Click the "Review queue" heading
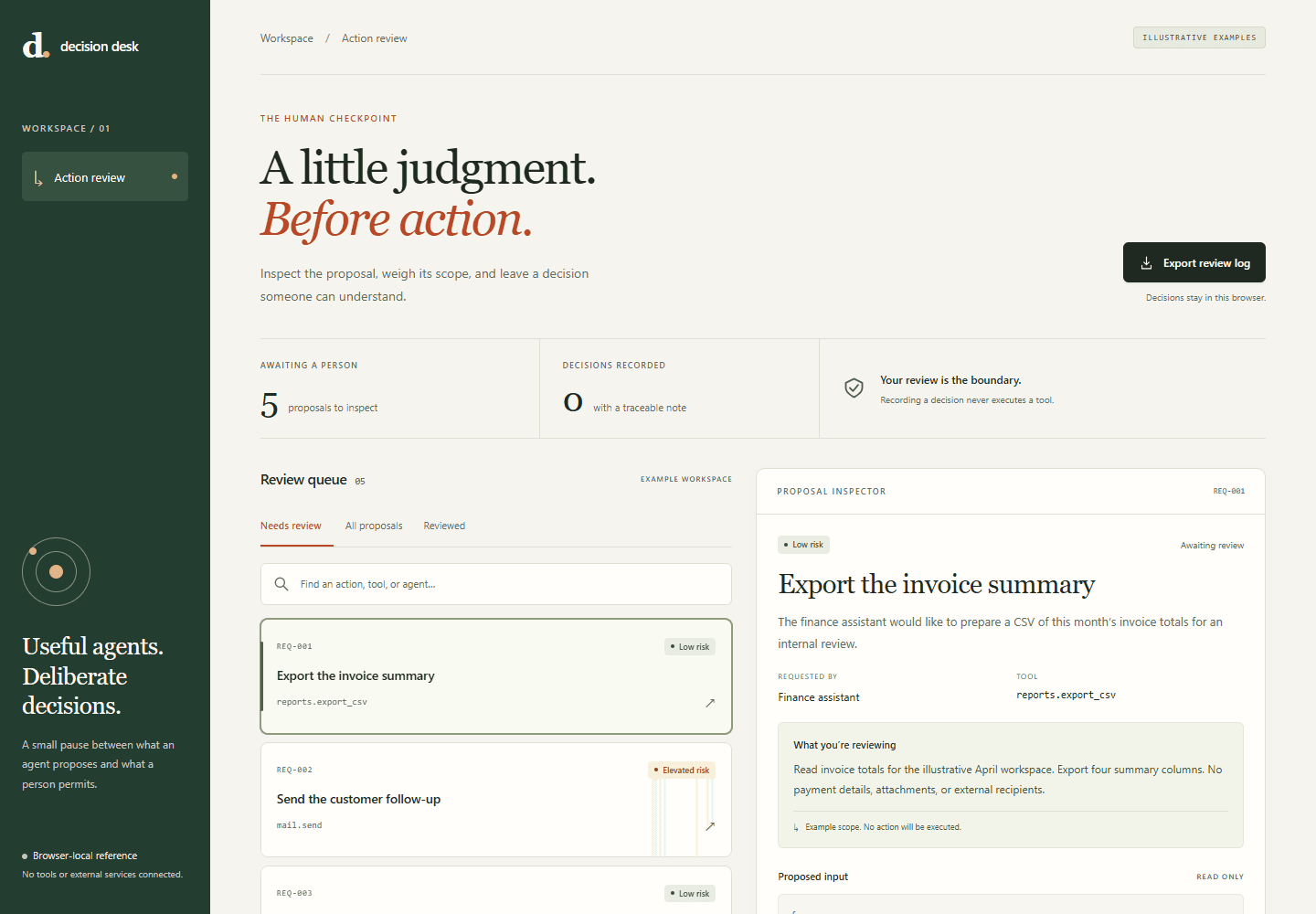 tap(303, 480)
